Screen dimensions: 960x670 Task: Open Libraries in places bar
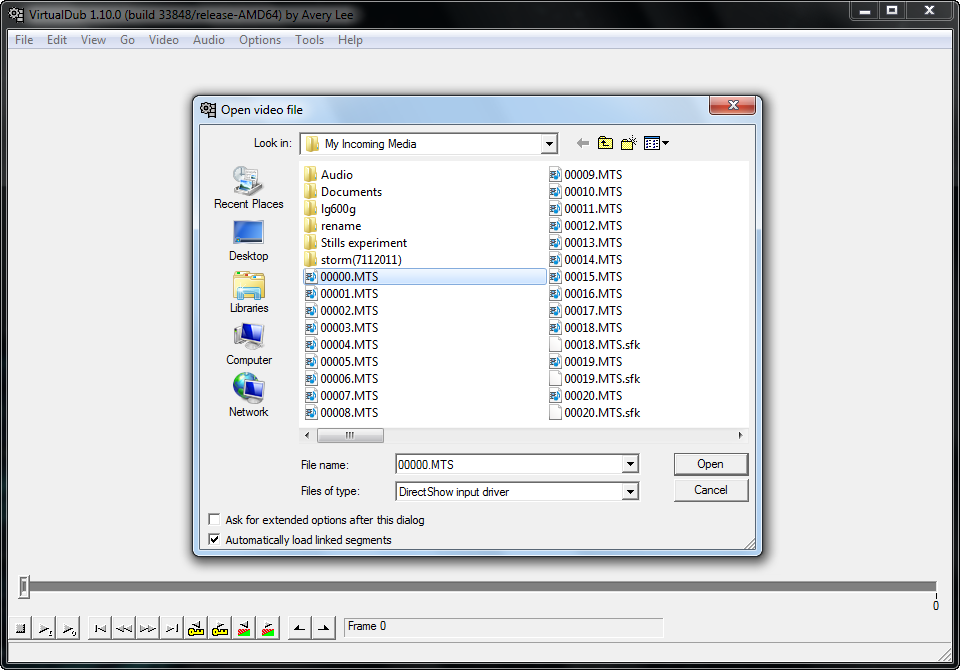(x=249, y=293)
